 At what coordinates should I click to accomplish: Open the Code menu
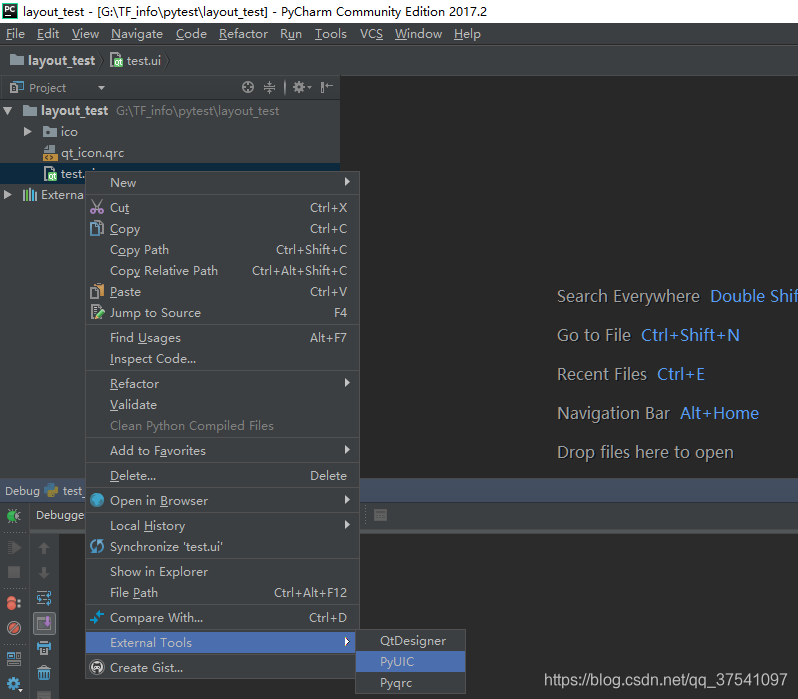point(191,34)
